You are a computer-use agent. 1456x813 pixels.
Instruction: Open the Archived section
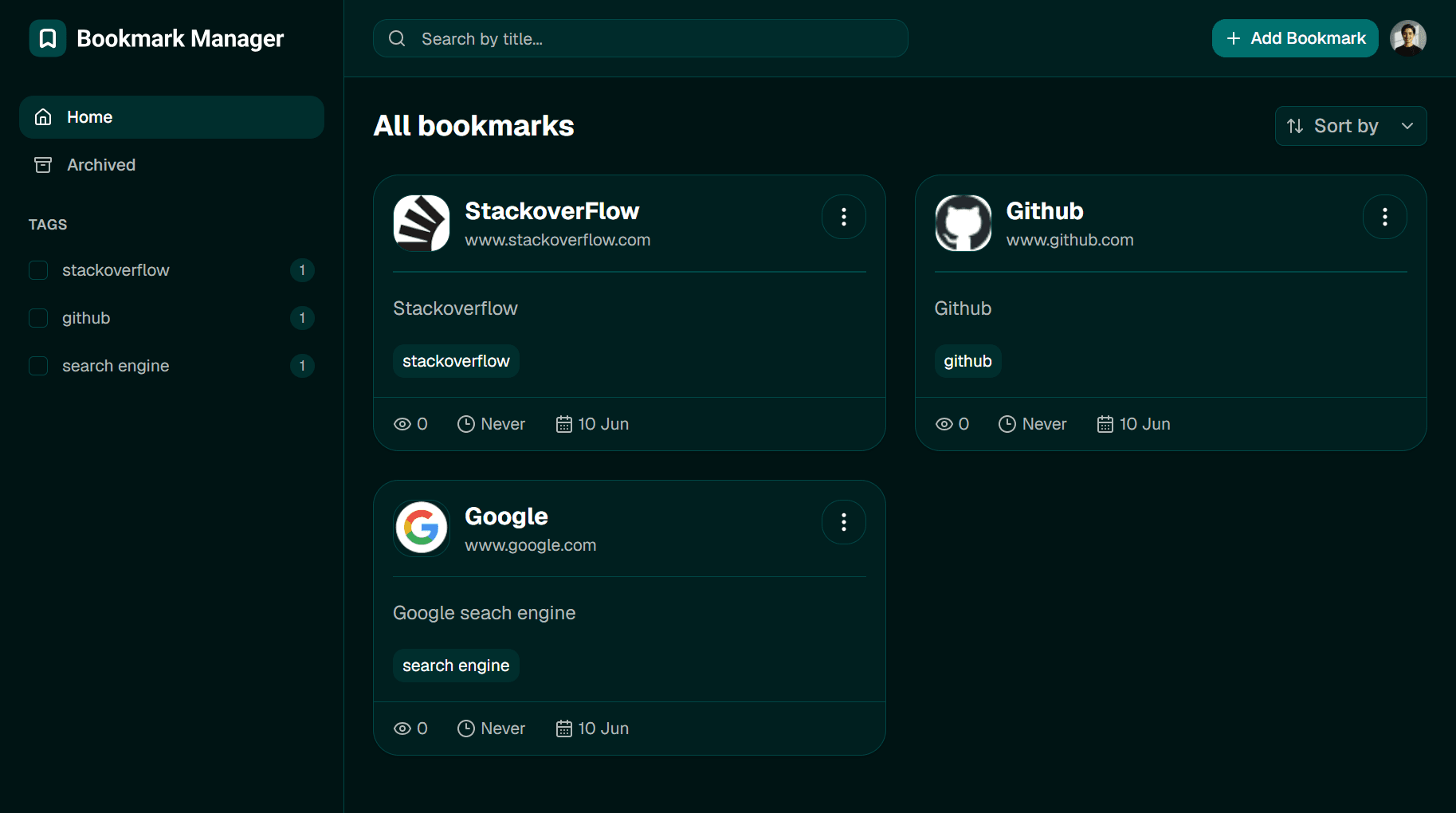point(171,165)
